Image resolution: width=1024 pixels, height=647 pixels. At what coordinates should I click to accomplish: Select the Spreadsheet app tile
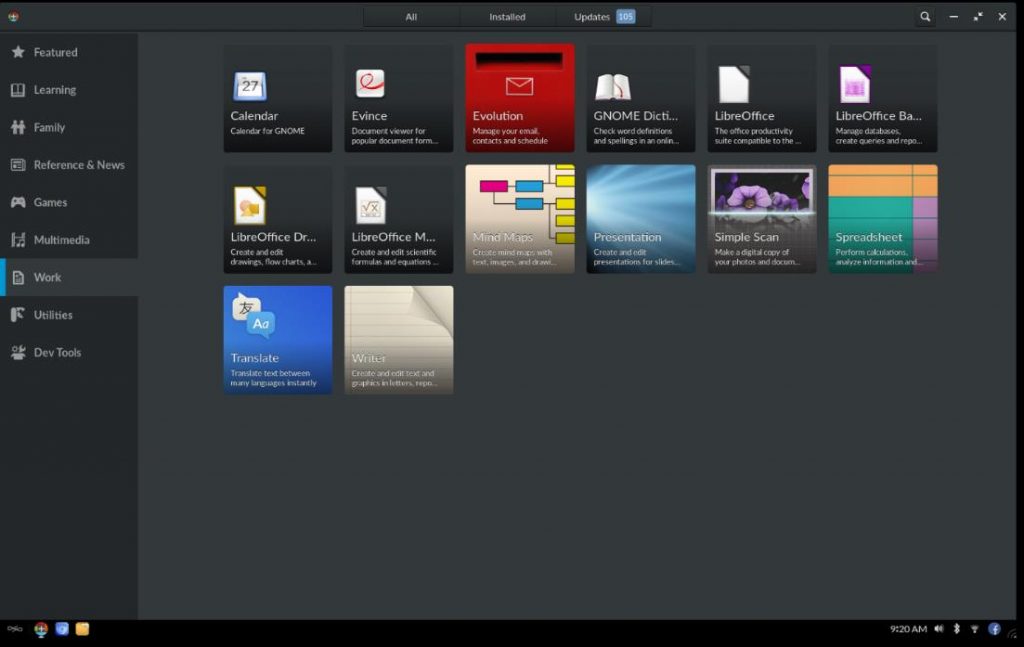point(883,219)
